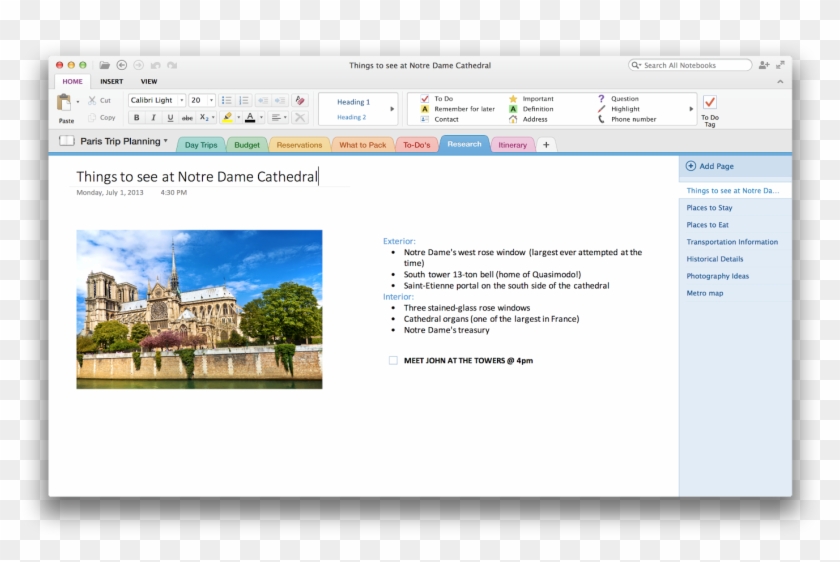The height and width of the screenshot is (562, 840).
Task: Increase the indent level
Action: point(280,100)
